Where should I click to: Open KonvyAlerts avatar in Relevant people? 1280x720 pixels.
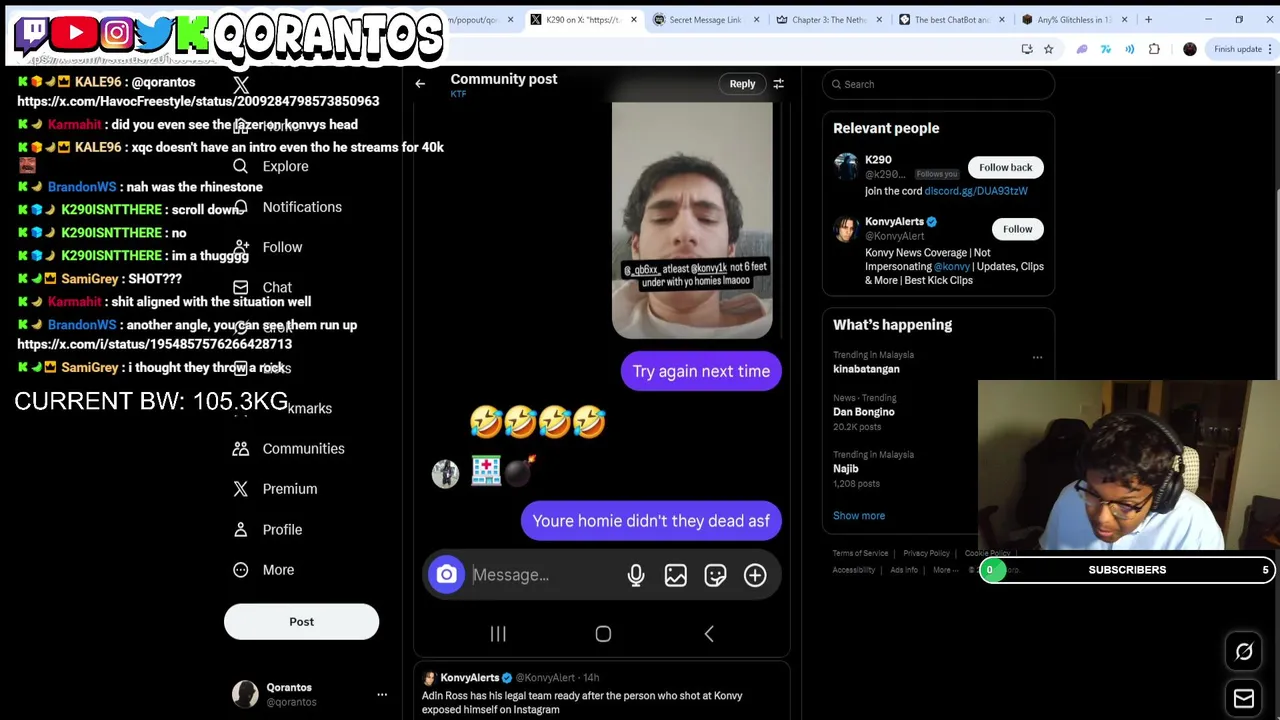[846, 229]
